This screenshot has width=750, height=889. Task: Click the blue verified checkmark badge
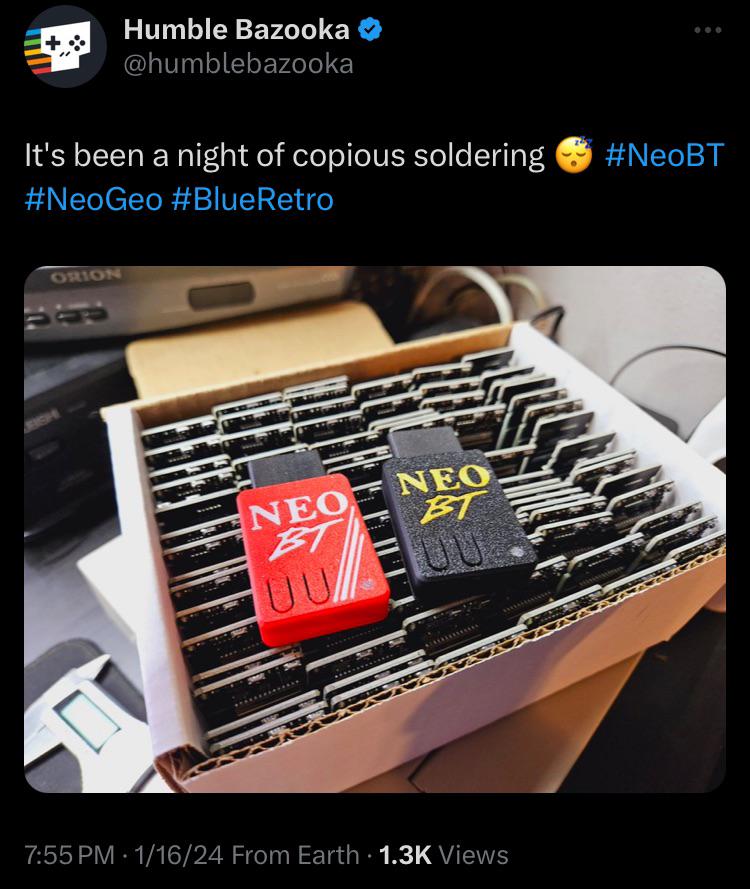(x=370, y=29)
